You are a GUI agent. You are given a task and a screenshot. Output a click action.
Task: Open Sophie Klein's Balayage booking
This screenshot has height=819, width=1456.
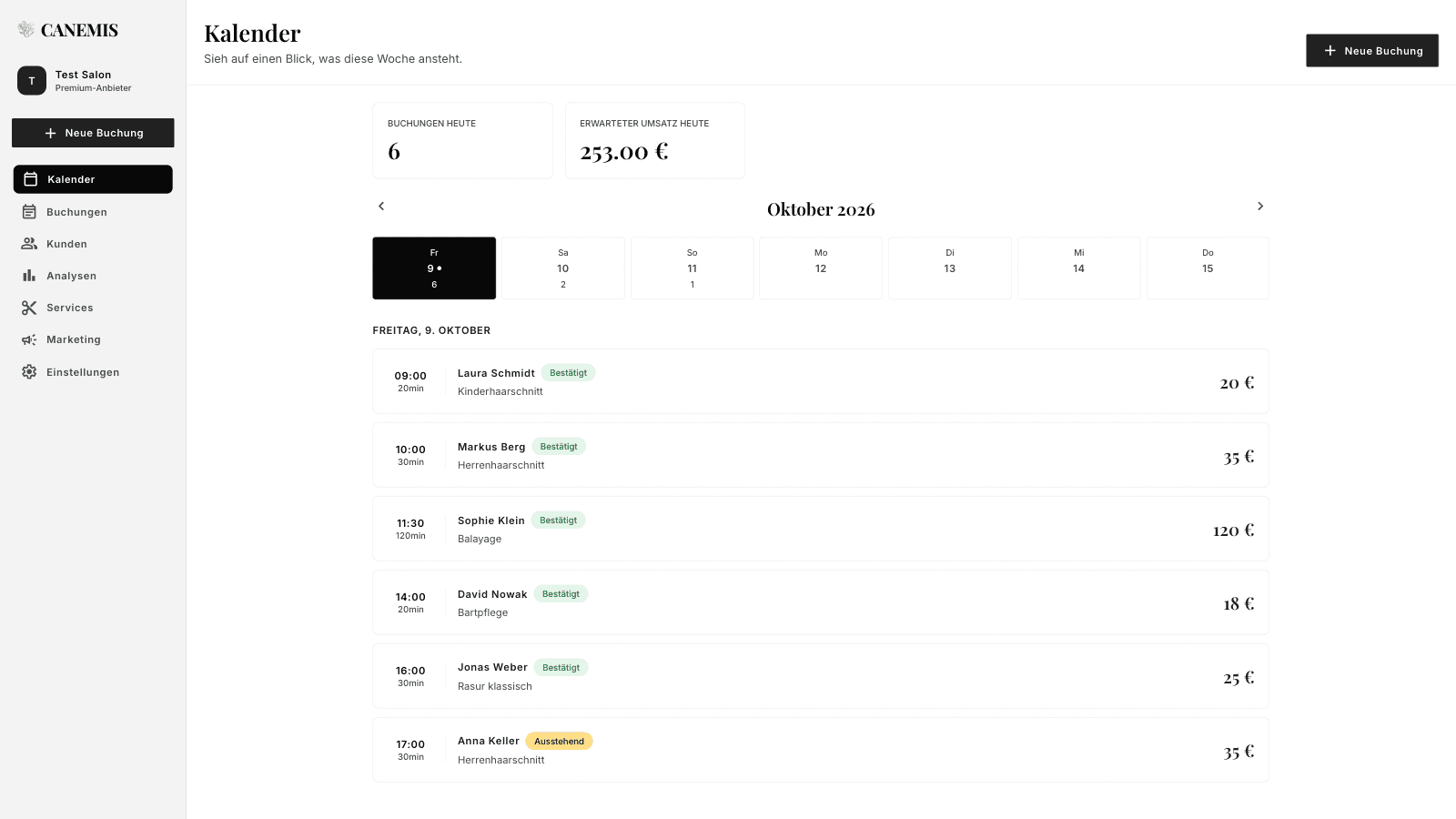[821, 529]
